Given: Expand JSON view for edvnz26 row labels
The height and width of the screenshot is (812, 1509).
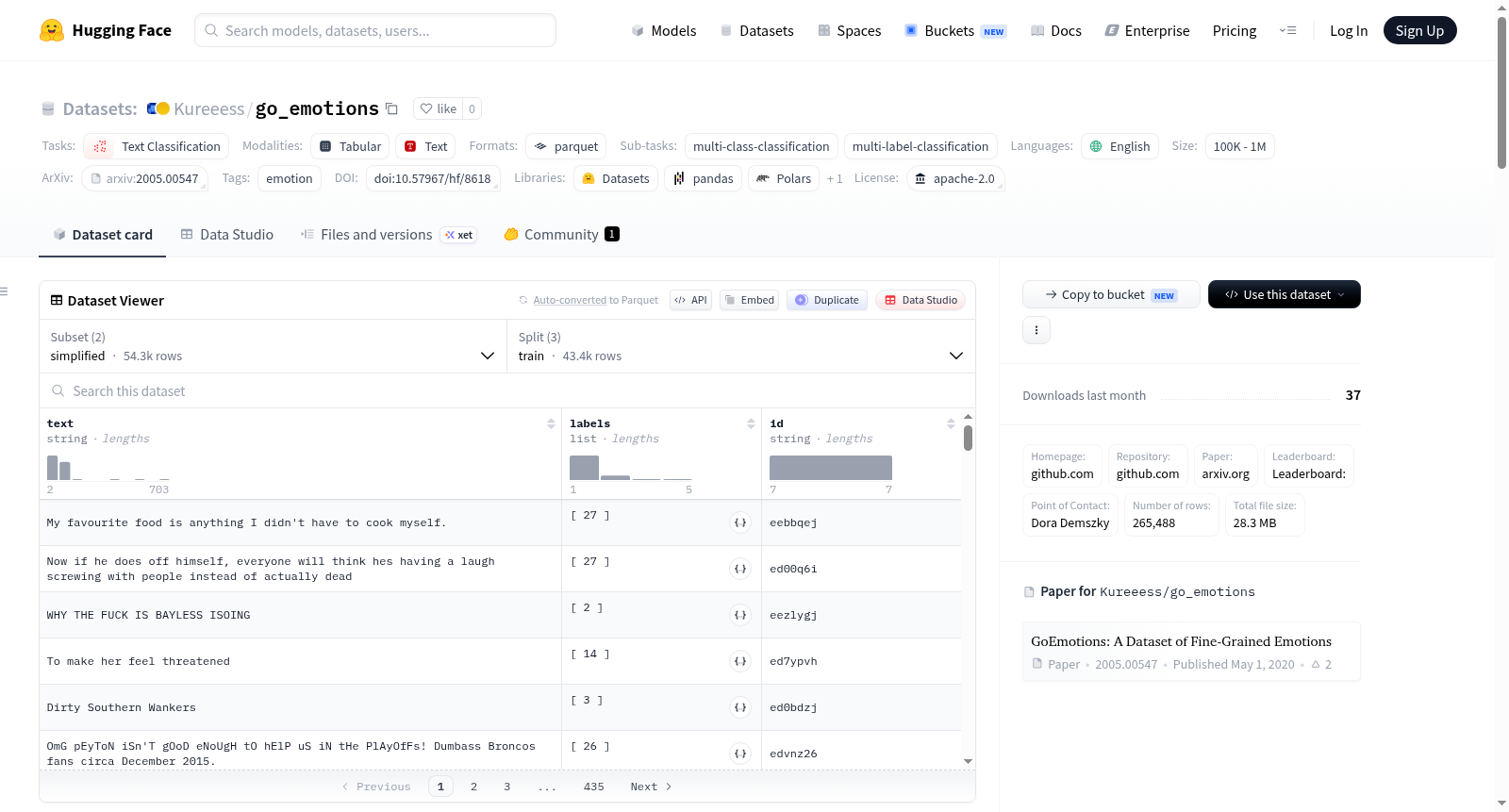Looking at the screenshot, I should click(x=740, y=754).
